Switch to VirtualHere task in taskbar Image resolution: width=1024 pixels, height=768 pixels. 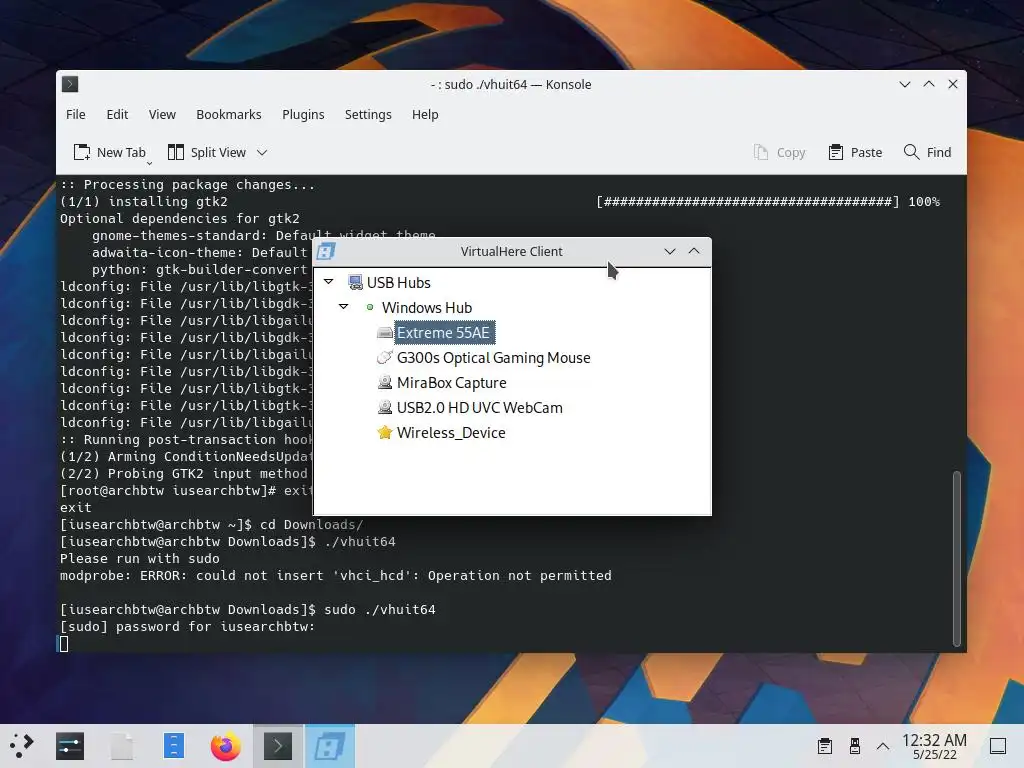(x=330, y=746)
